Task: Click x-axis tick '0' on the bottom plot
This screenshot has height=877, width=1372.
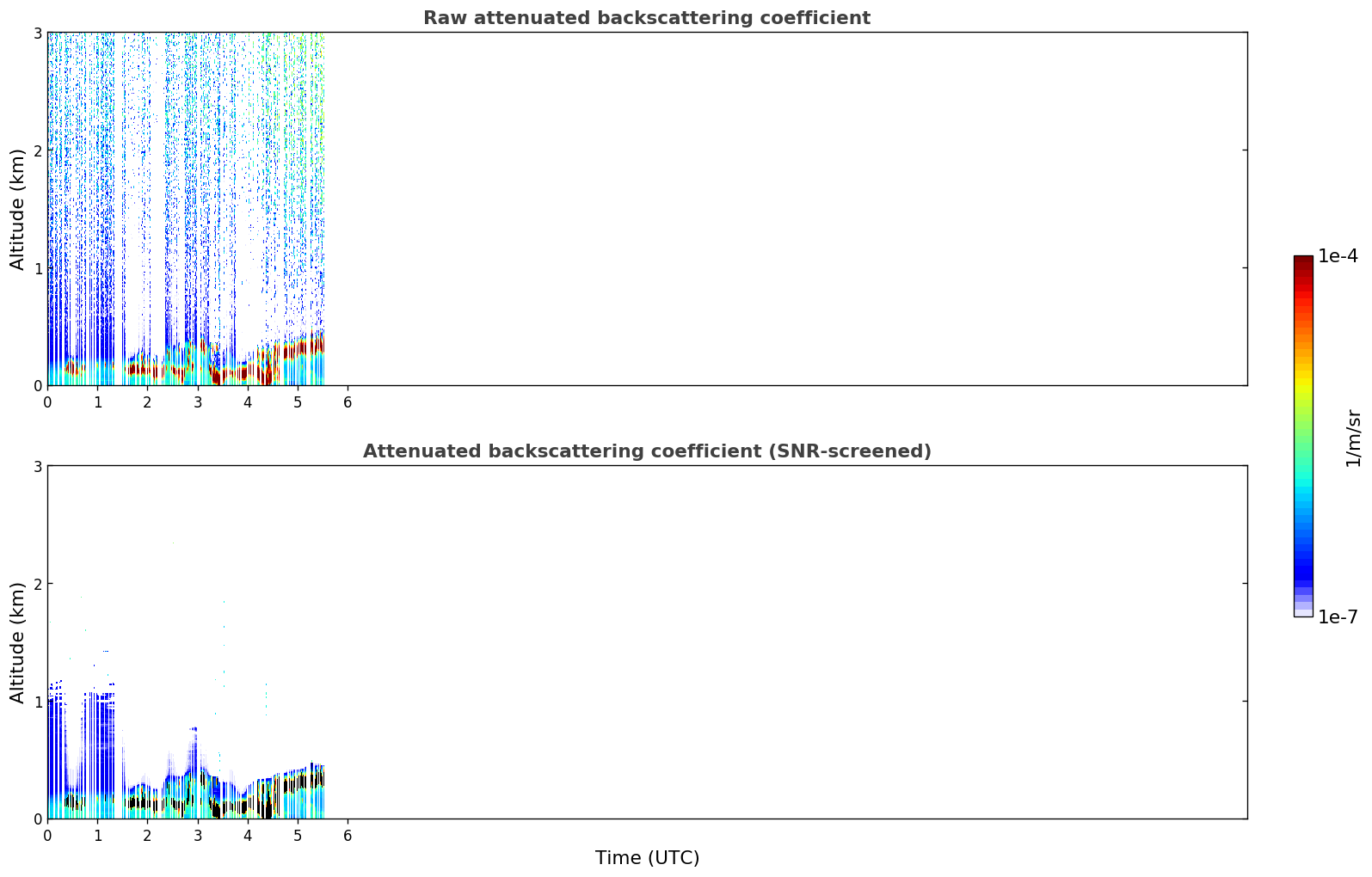Action: (47, 835)
